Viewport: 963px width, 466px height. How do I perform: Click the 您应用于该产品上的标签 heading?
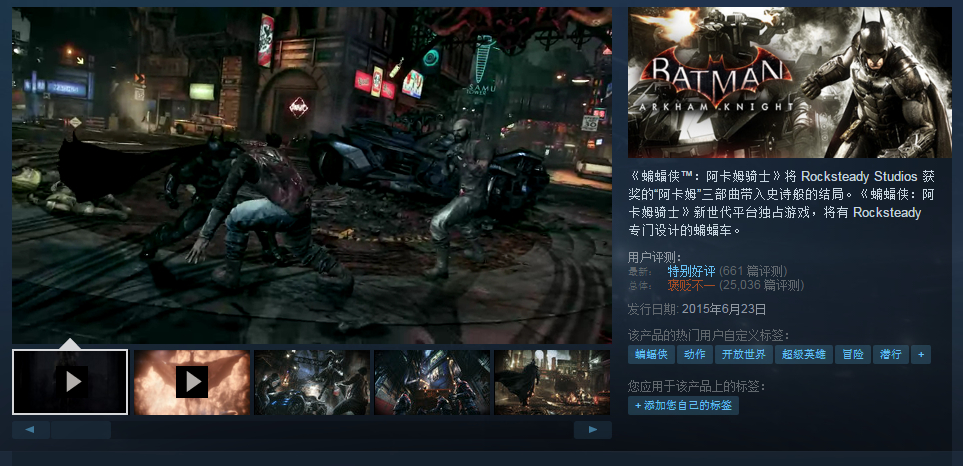(x=697, y=386)
